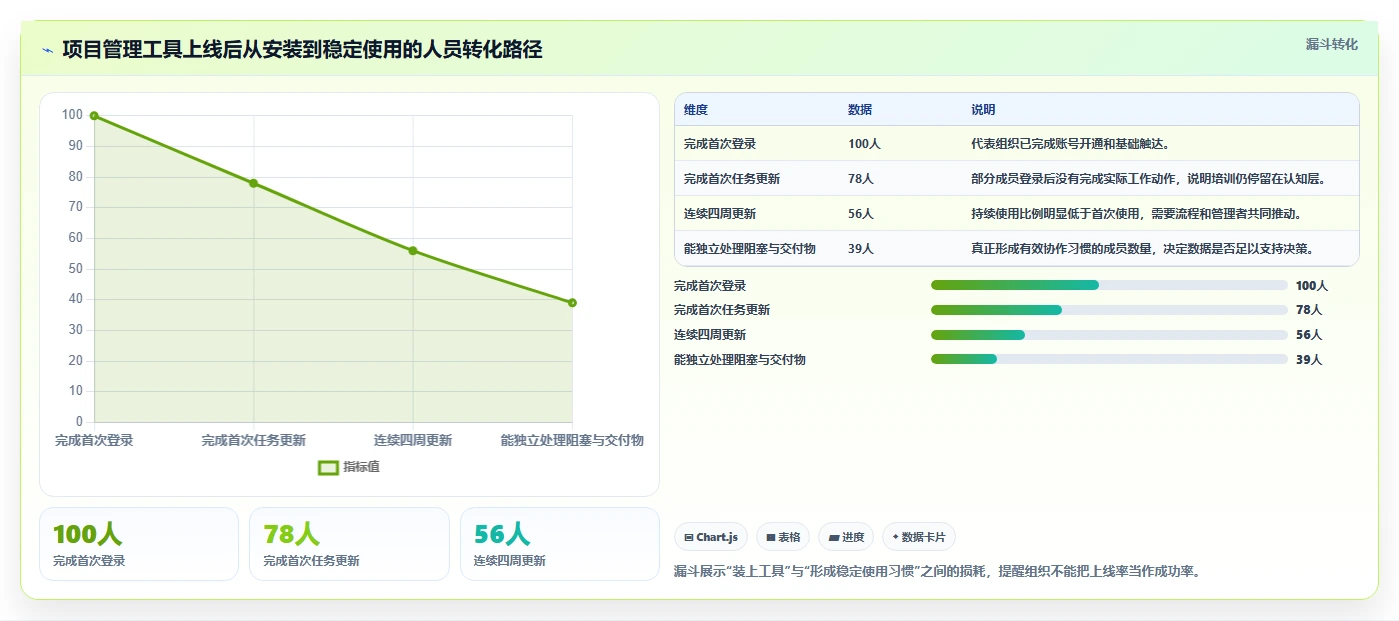Click the 78人 table cell
This screenshot has width=1399, height=621.
(900, 179)
